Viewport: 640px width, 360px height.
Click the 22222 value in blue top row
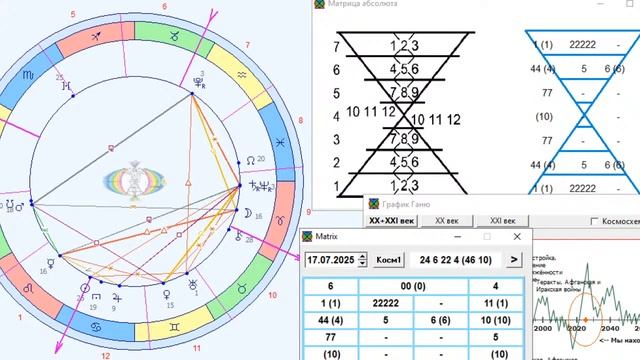tap(582, 44)
